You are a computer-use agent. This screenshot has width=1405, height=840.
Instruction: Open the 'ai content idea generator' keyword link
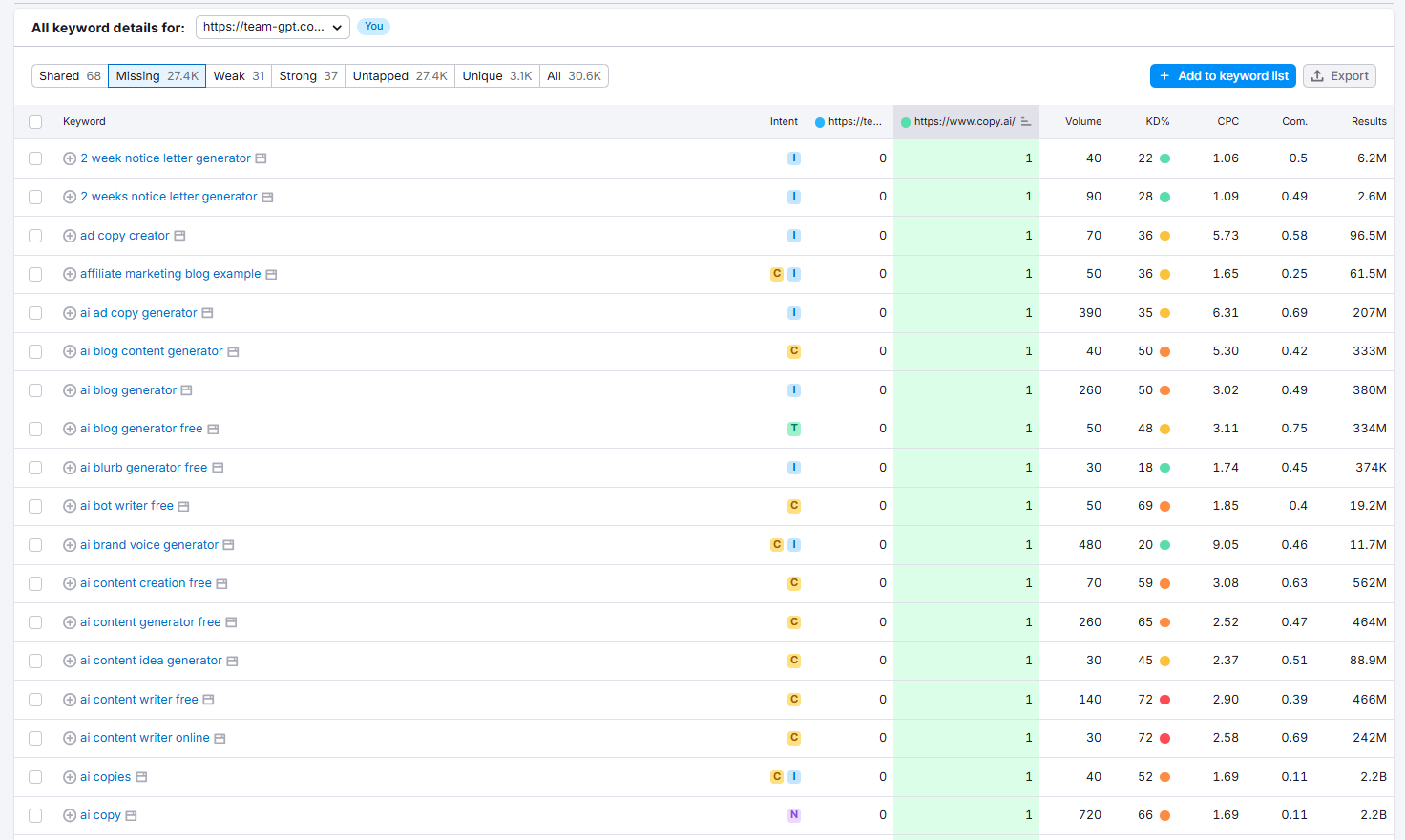click(151, 661)
